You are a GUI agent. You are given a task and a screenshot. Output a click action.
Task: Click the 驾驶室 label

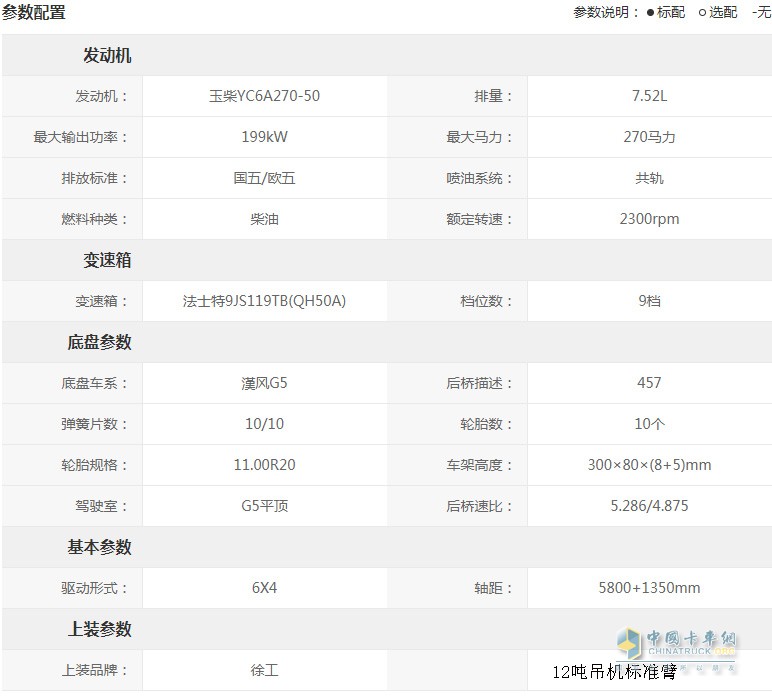coord(101,506)
